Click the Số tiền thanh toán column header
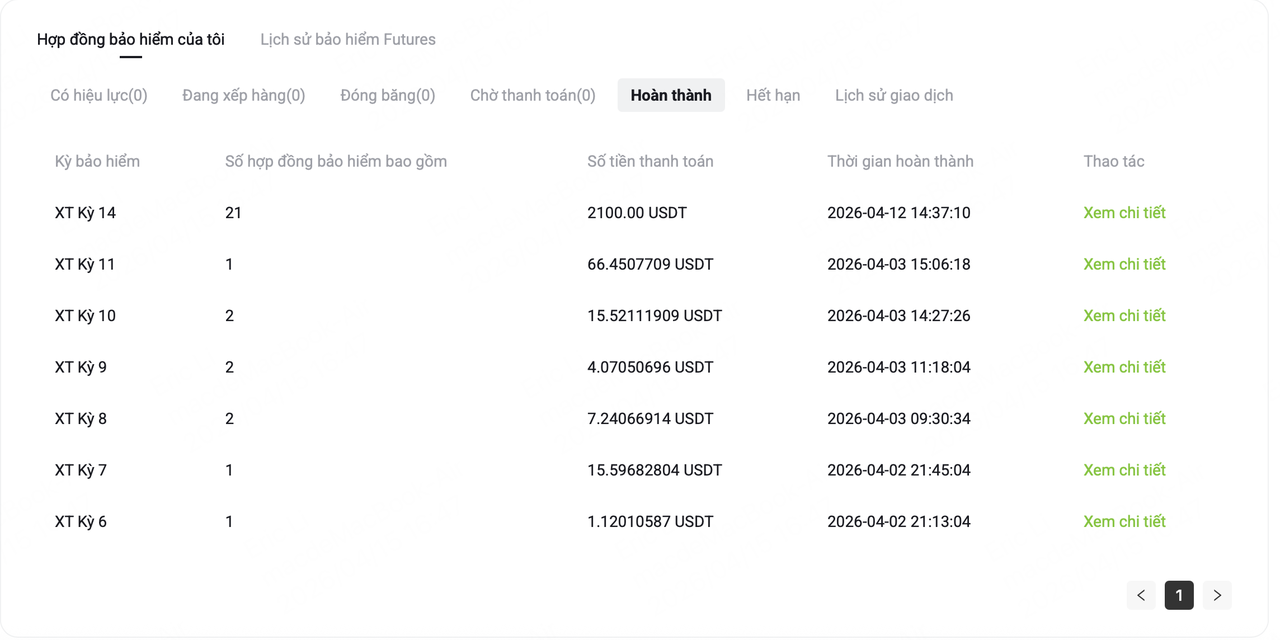The width and height of the screenshot is (1280, 640). point(650,162)
